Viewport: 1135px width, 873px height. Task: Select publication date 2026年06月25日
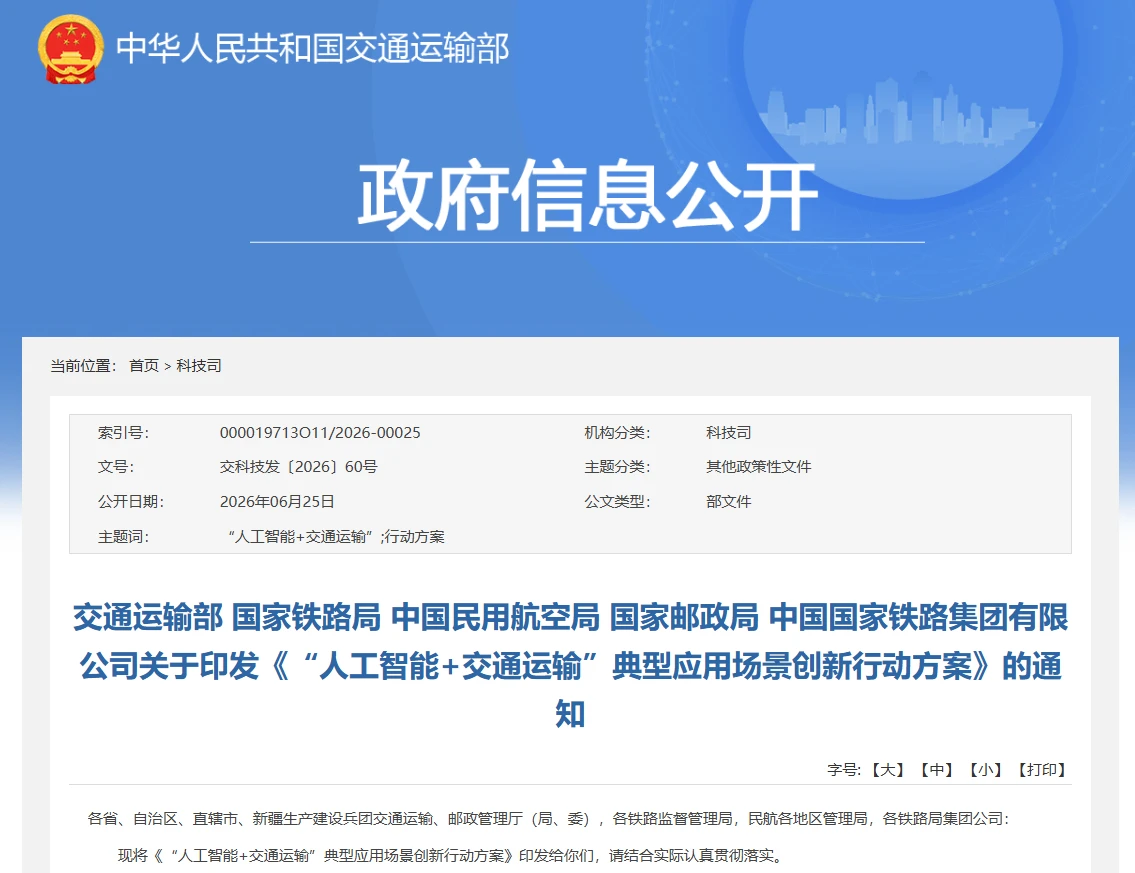[x=277, y=502]
